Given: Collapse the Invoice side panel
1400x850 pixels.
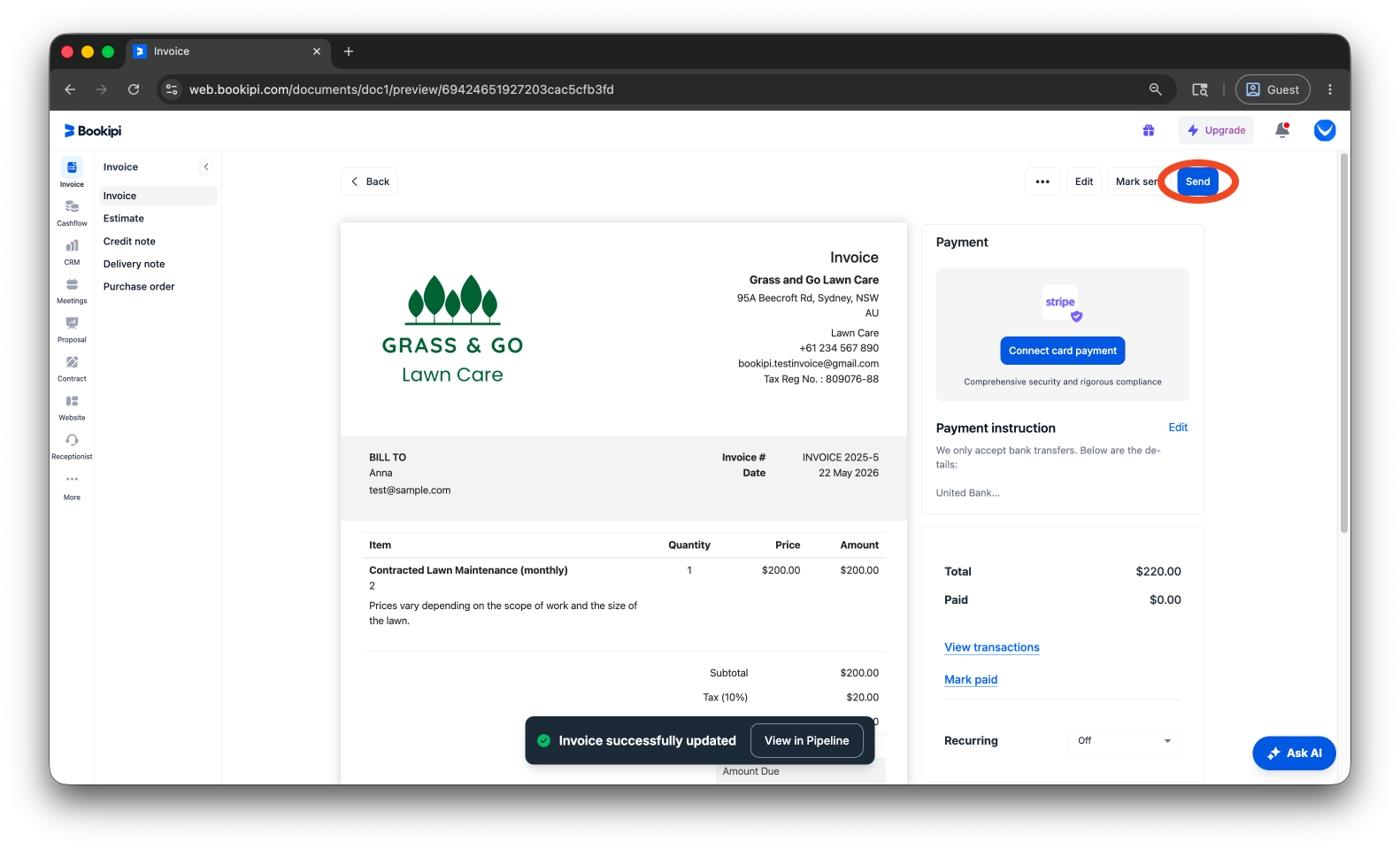Looking at the screenshot, I should [206, 166].
